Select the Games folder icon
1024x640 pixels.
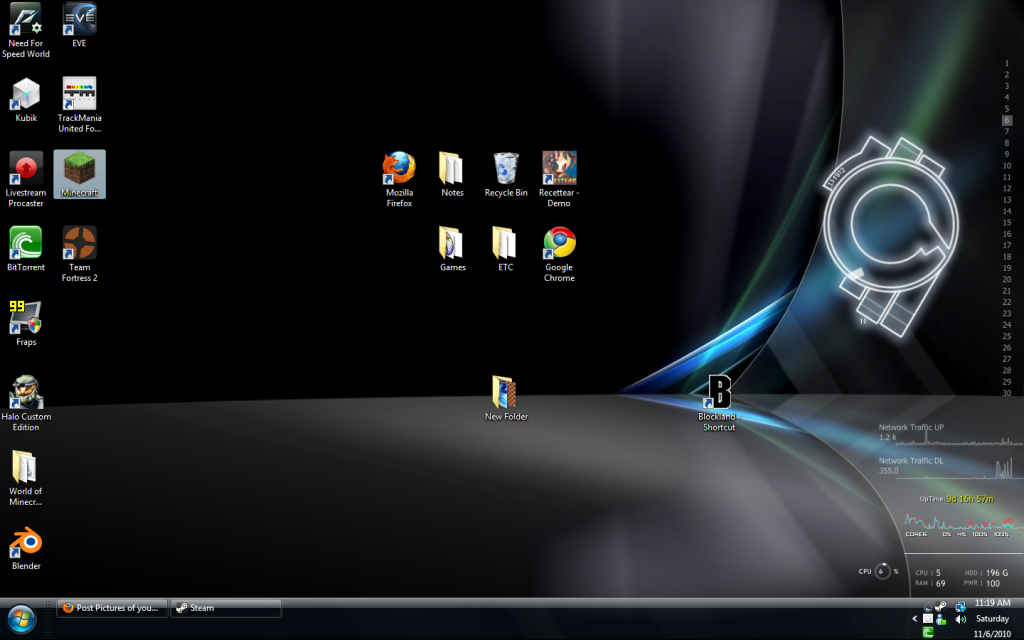click(x=452, y=249)
